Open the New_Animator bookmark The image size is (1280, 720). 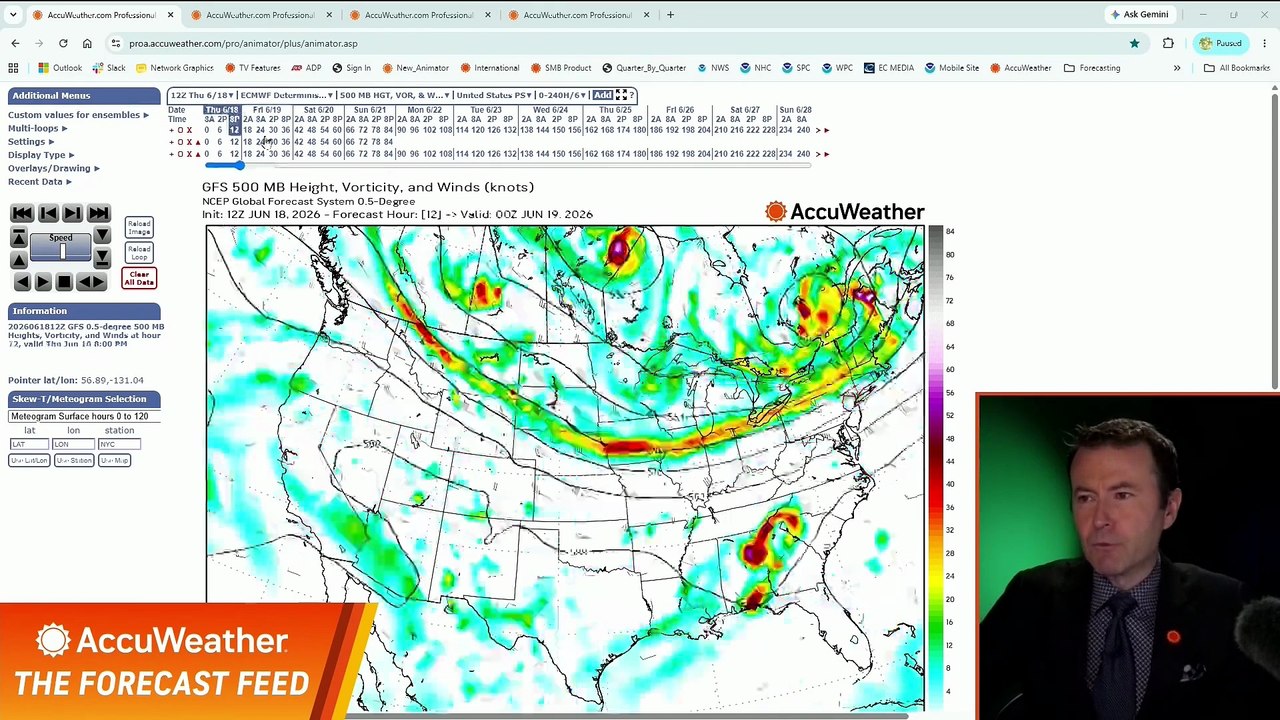point(415,68)
